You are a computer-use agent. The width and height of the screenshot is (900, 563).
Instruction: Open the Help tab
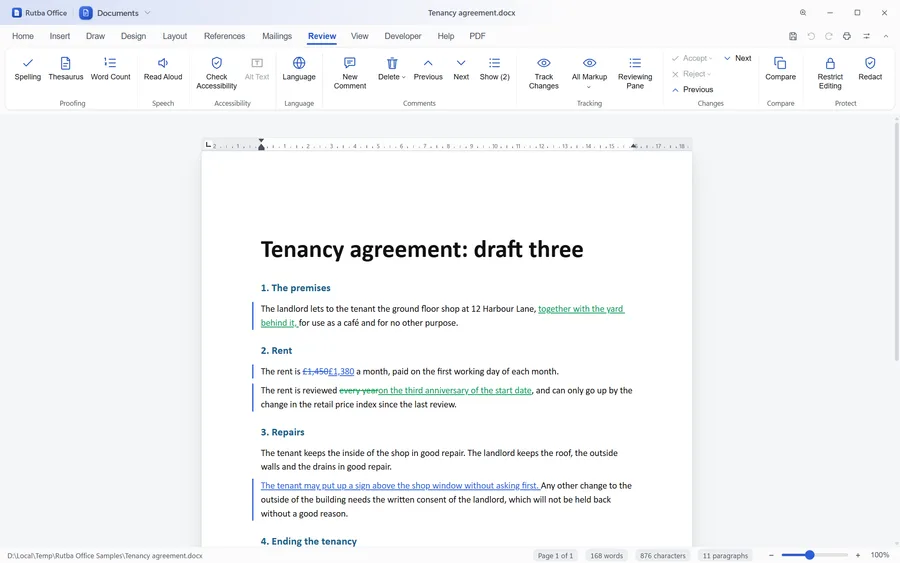pyautogui.click(x=445, y=36)
